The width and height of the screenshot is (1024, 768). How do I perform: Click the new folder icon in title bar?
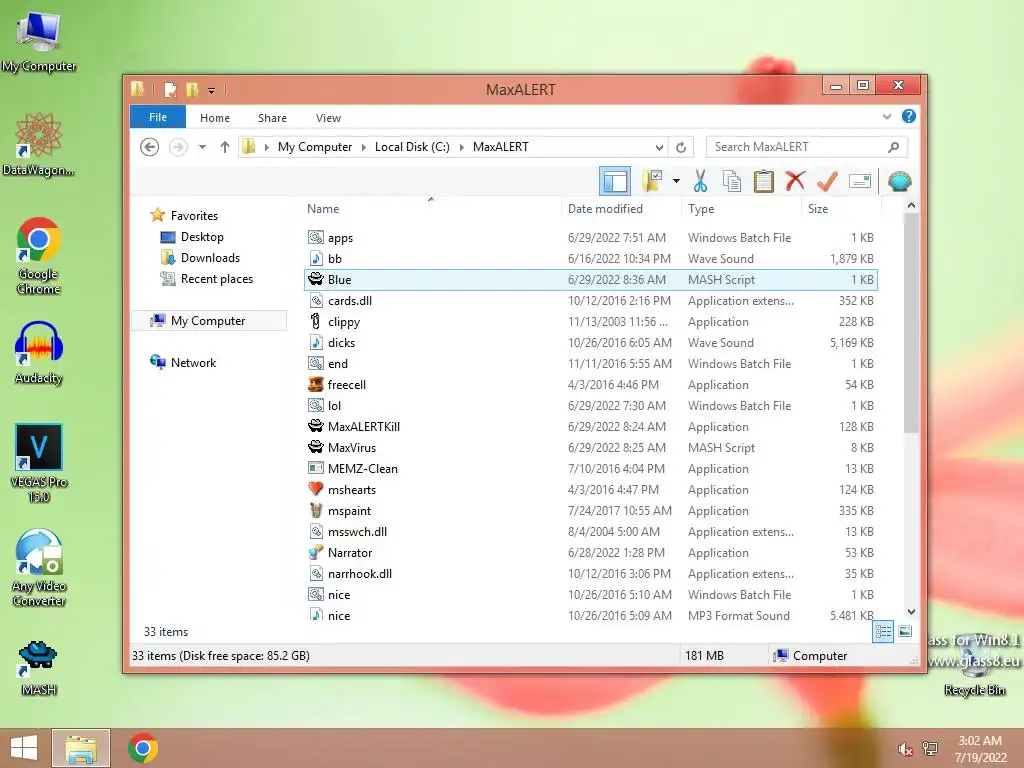[x=192, y=89]
